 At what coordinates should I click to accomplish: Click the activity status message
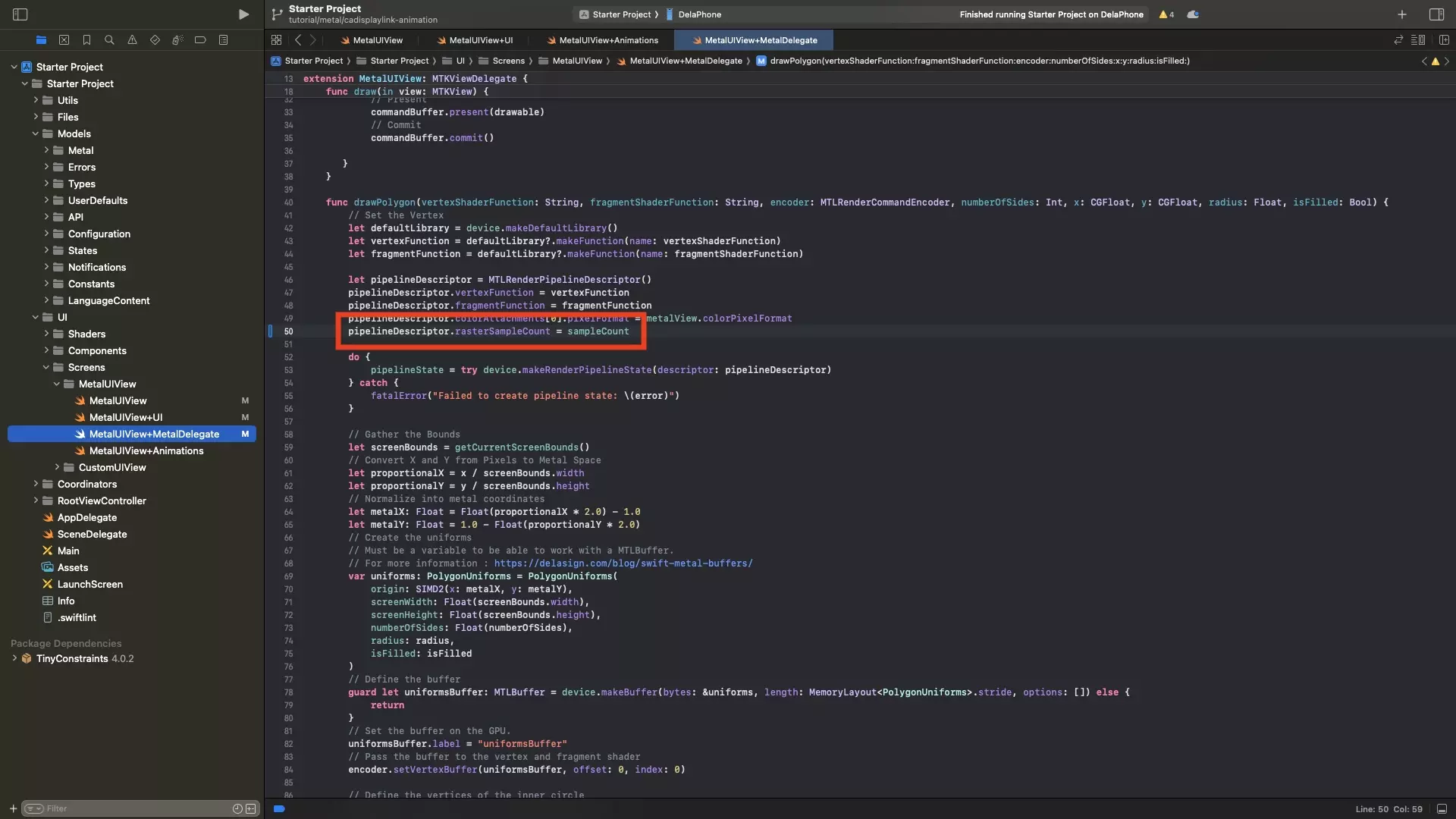pyautogui.click(x=1051, y=14)
